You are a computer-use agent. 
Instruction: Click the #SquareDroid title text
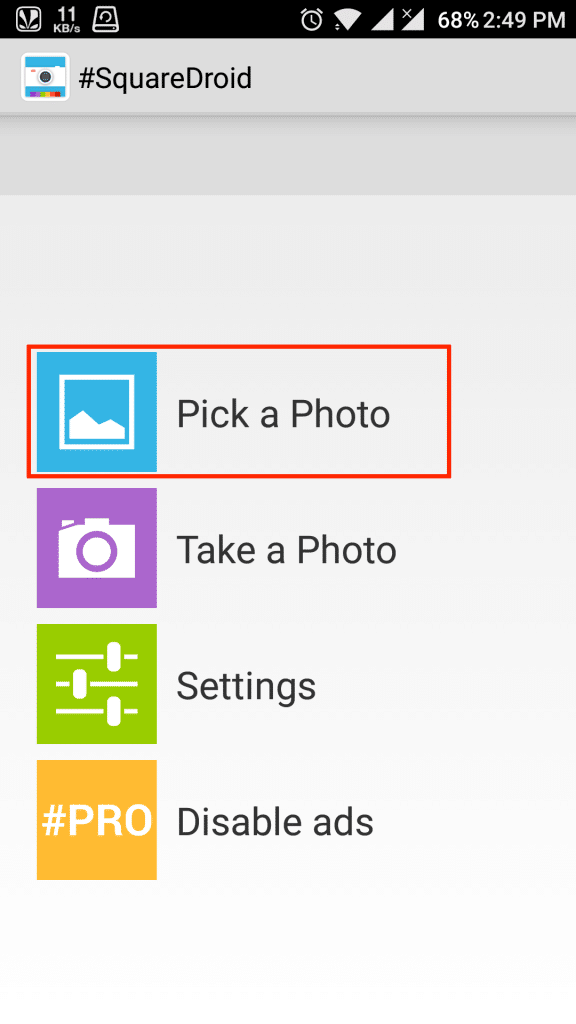165,78
